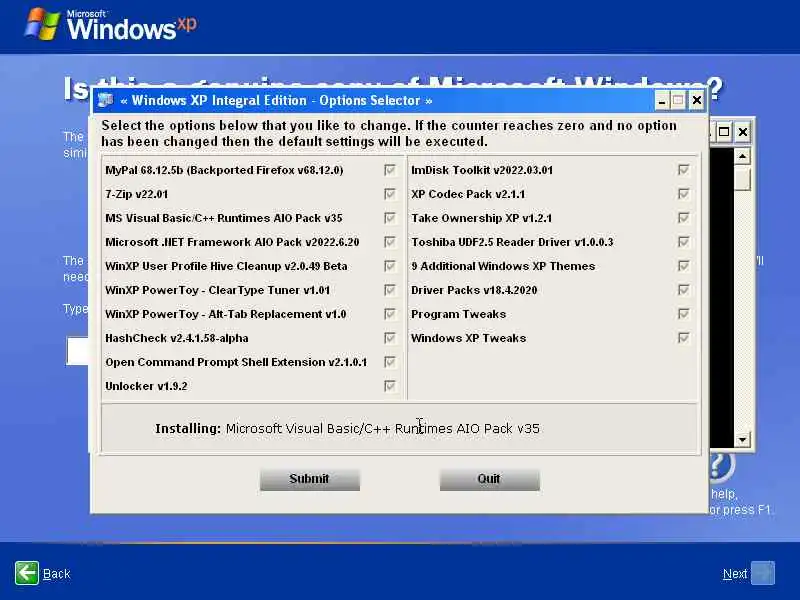Click 'HashCheck v2.4.1.58-alpha' label text
The image size is (800, 600).
(177, 338)
